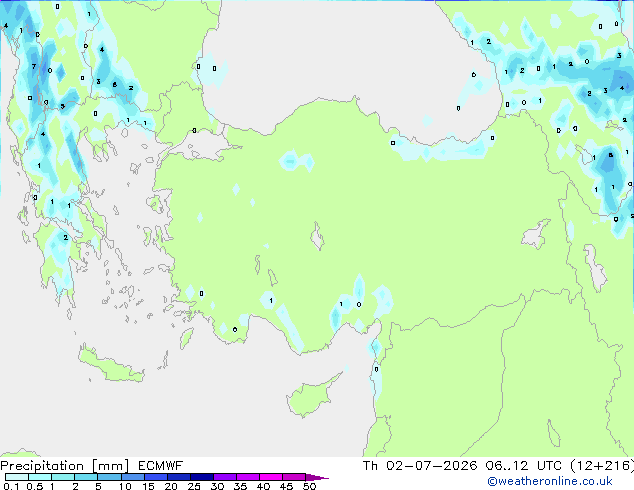Viewport: 634px width, 490px height.
Task: Click the 40–45 mm magenta legend swatch
Action: click(x=271, y=477)
